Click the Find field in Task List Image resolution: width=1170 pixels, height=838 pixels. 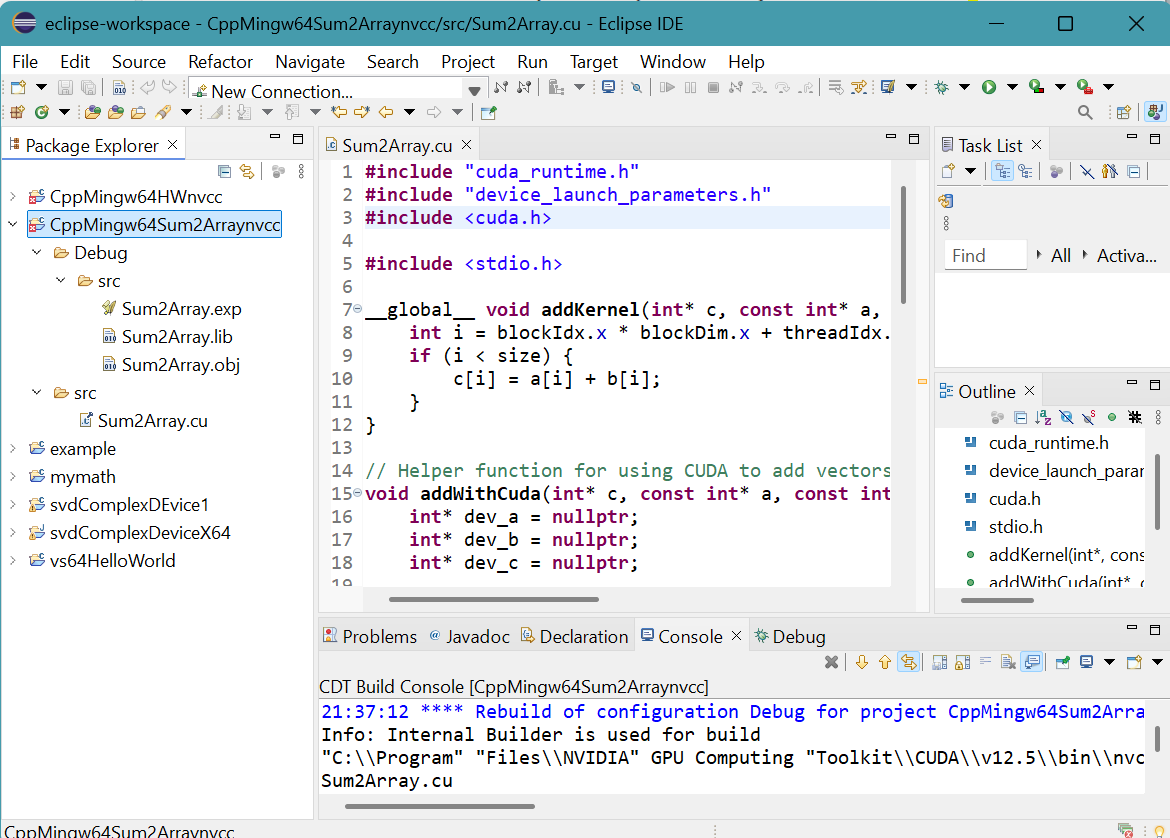pos(985,256)
